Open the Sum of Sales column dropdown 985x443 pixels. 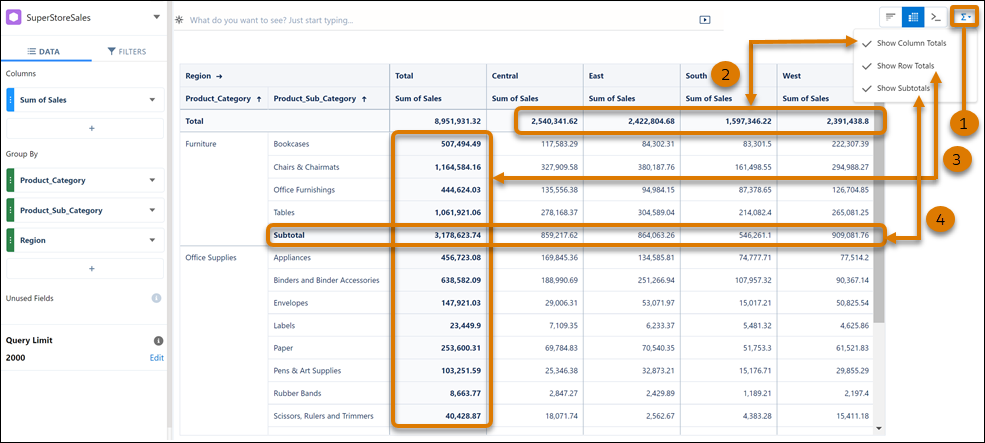152,99
